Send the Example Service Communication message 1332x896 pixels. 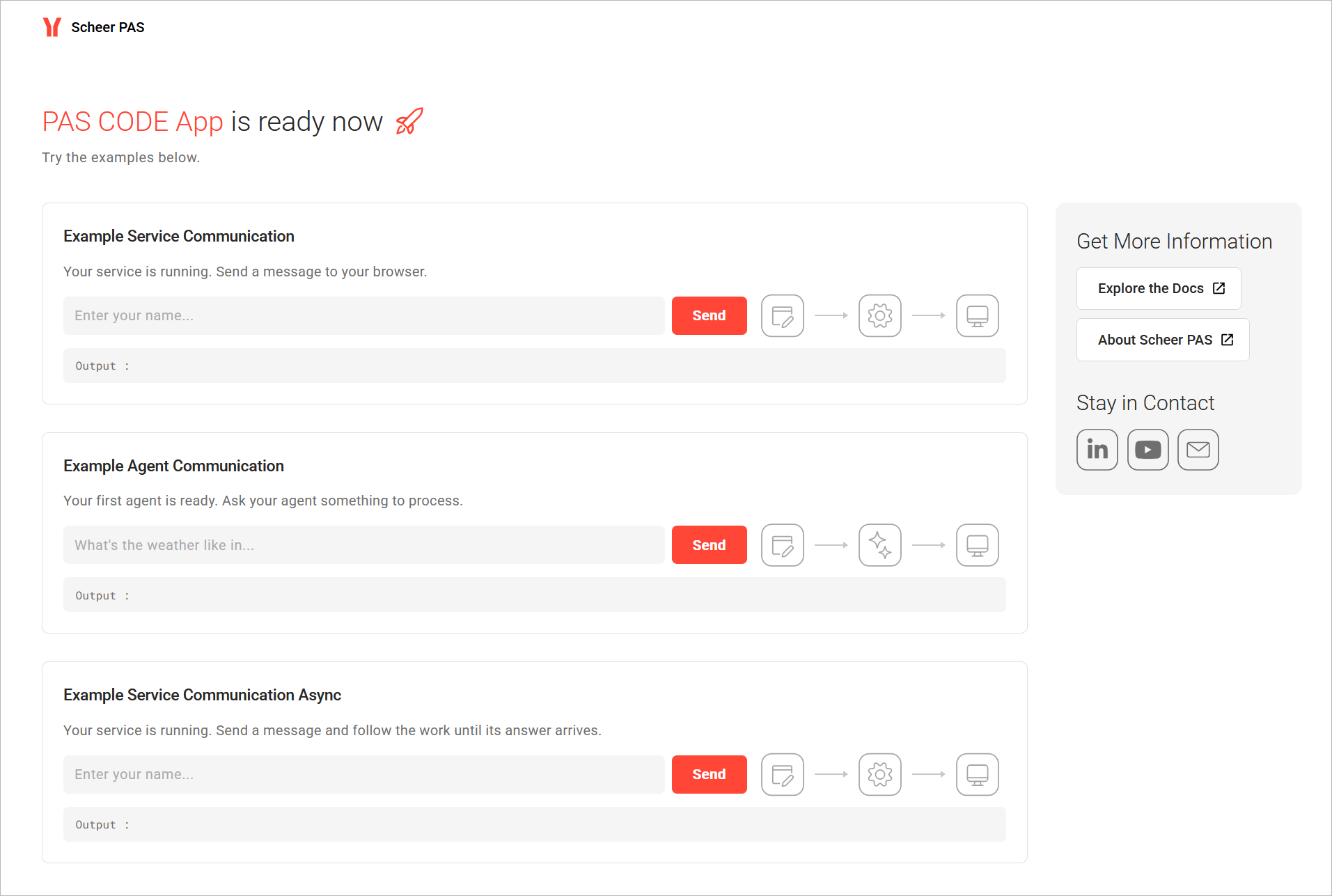pos(709,316)
